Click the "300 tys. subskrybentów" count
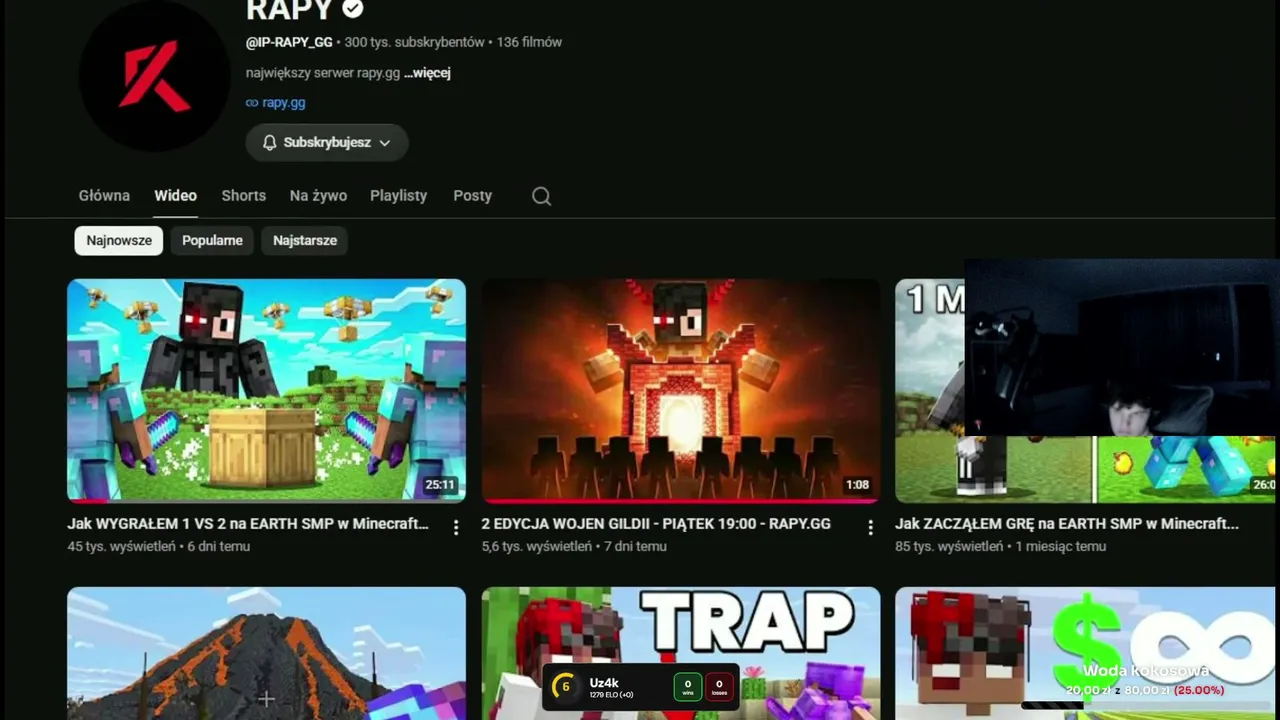 click(x=414, y=43)
